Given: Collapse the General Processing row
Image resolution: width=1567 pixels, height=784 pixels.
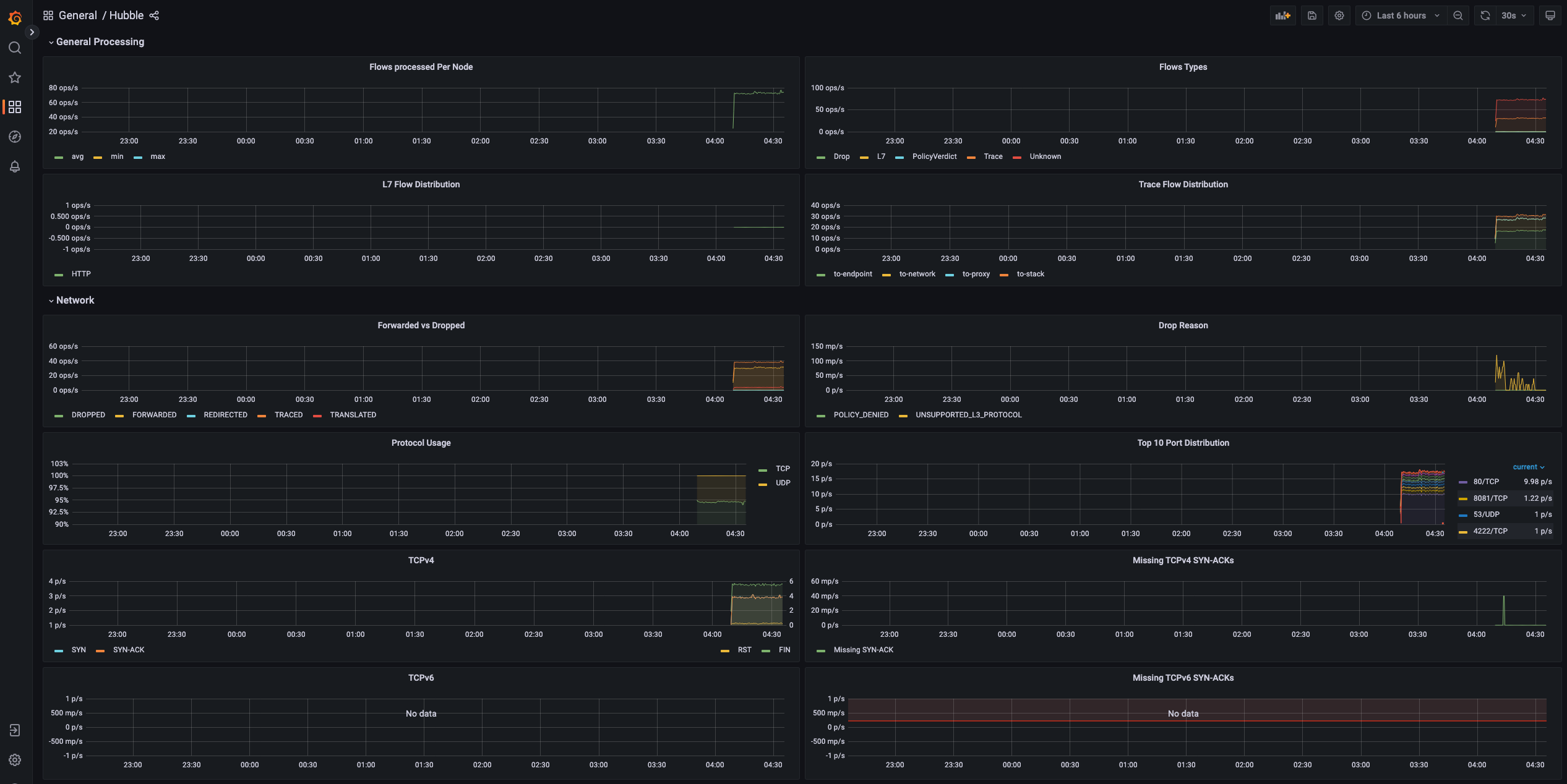Looking at the screenshot, I should point(100,41).
